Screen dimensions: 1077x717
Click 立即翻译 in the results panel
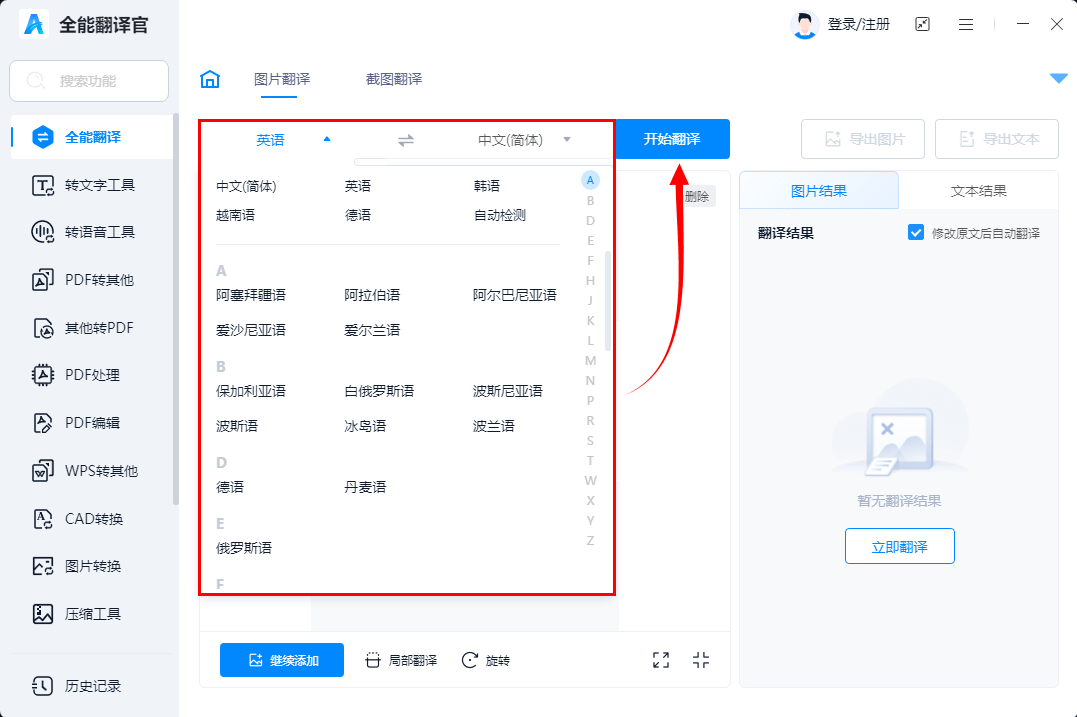(x=899, y=546)
